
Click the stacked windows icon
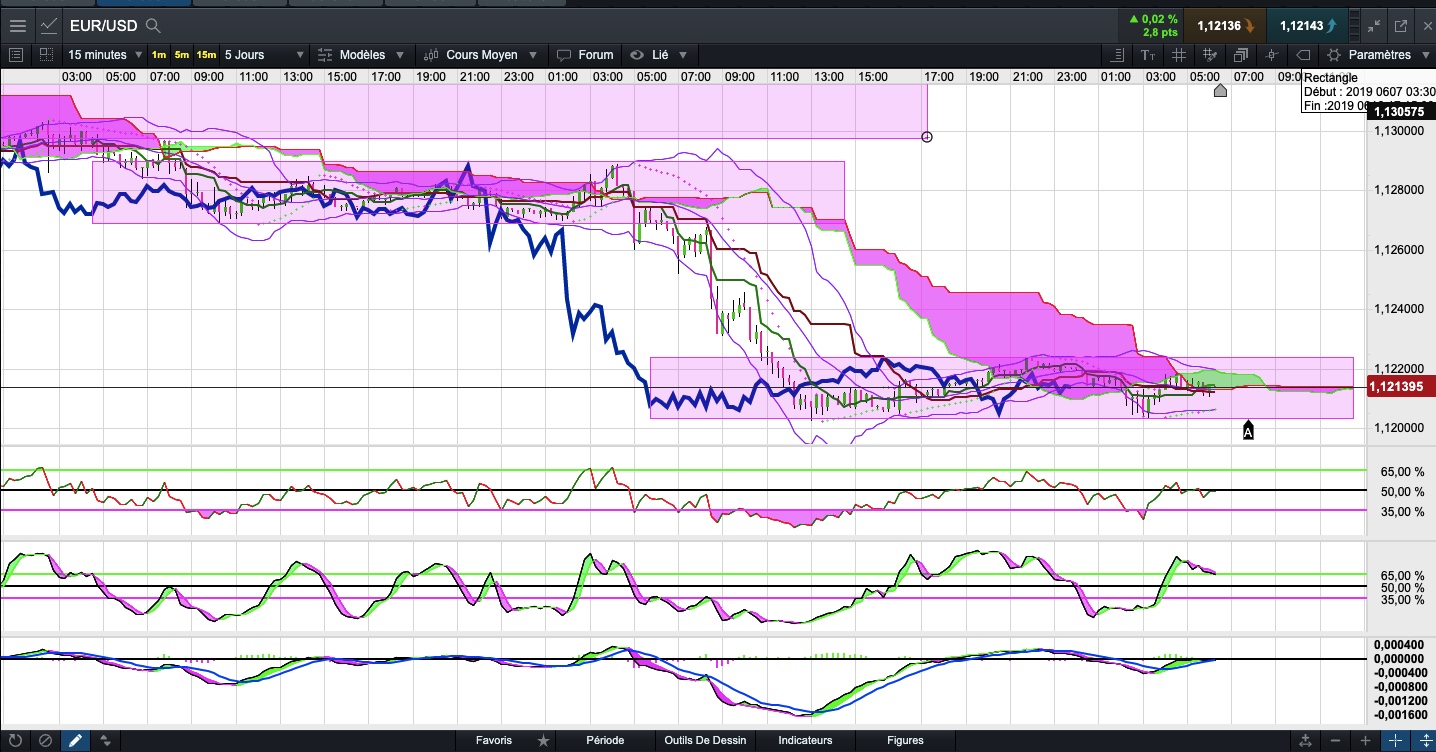tap(1241, 55)
